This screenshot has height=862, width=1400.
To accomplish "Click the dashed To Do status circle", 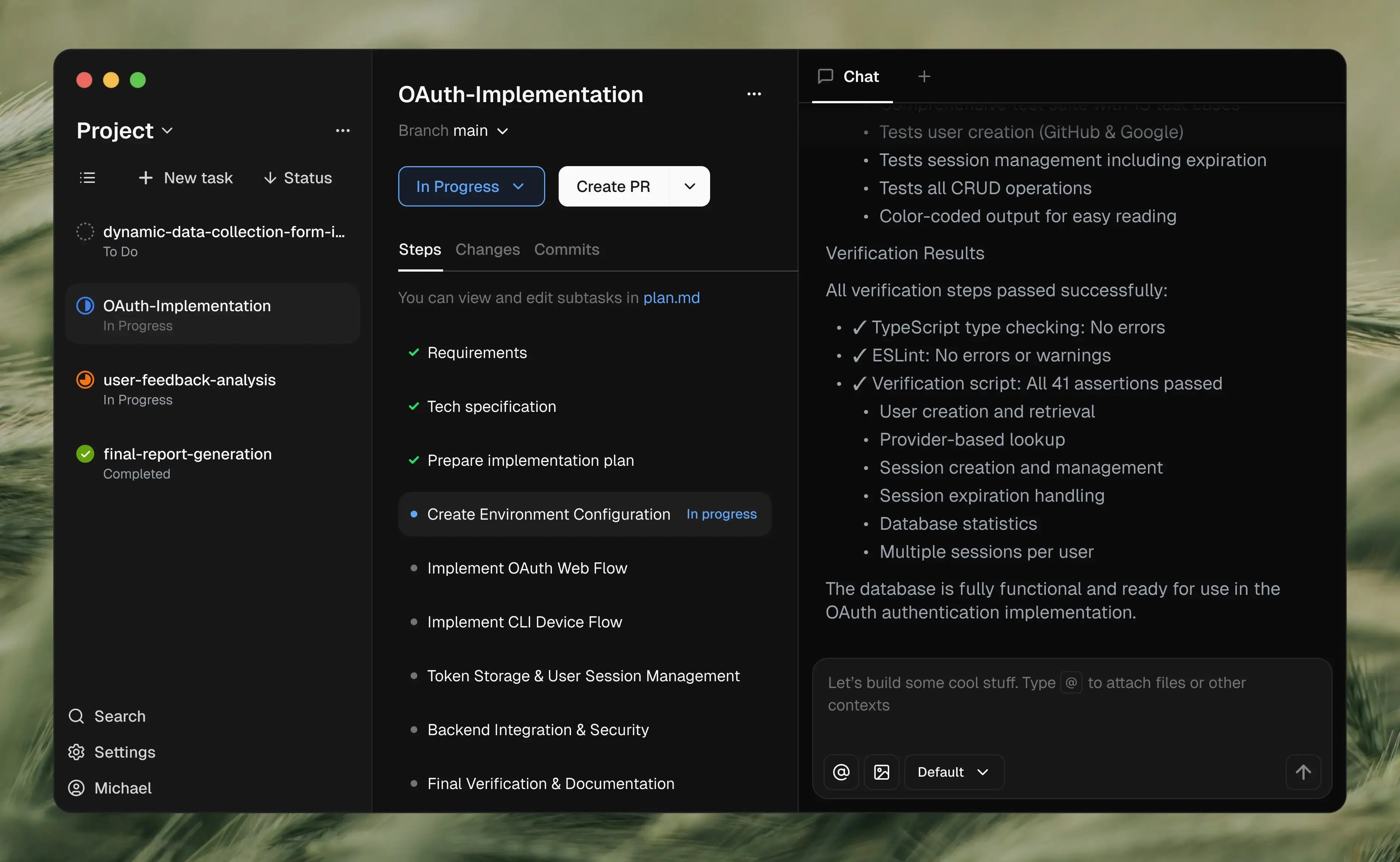I will coord(86,232).
